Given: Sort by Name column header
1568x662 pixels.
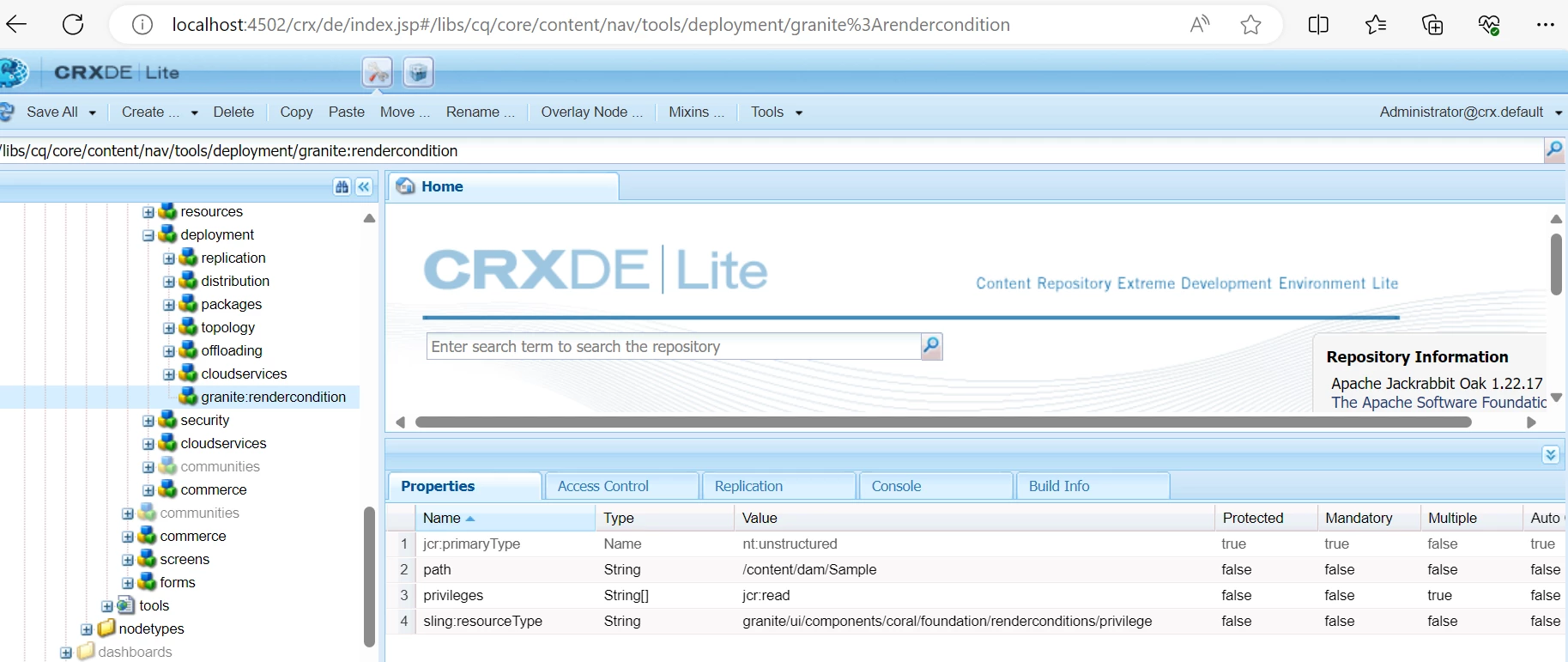Looking at the screenshot, I should click(506, 518).
